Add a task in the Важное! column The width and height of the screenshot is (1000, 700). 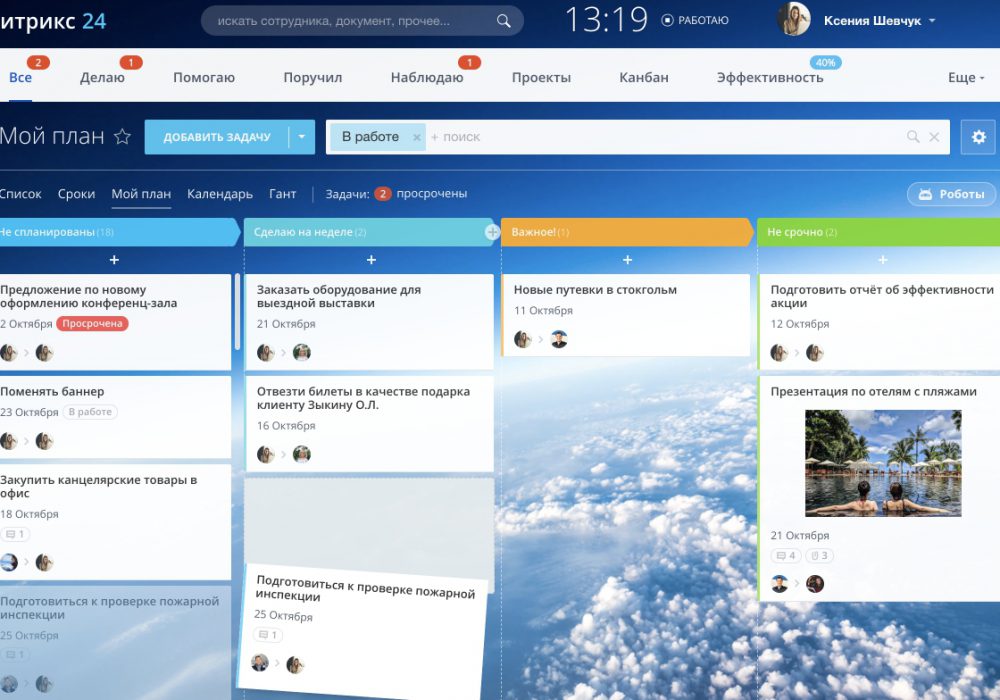pyautogui.click(x=627, y=260)
